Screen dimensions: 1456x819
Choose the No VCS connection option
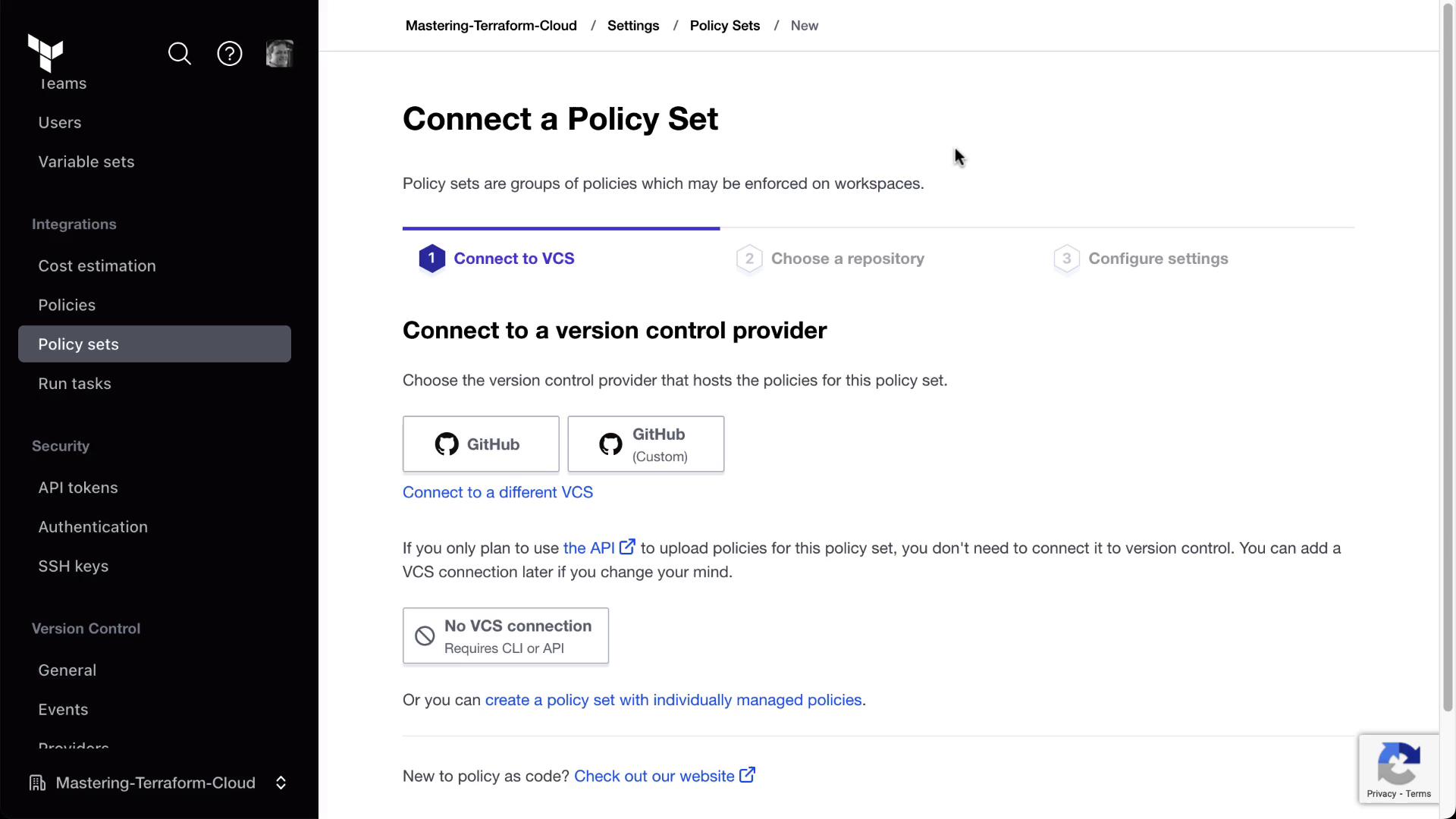pos(505,635)
